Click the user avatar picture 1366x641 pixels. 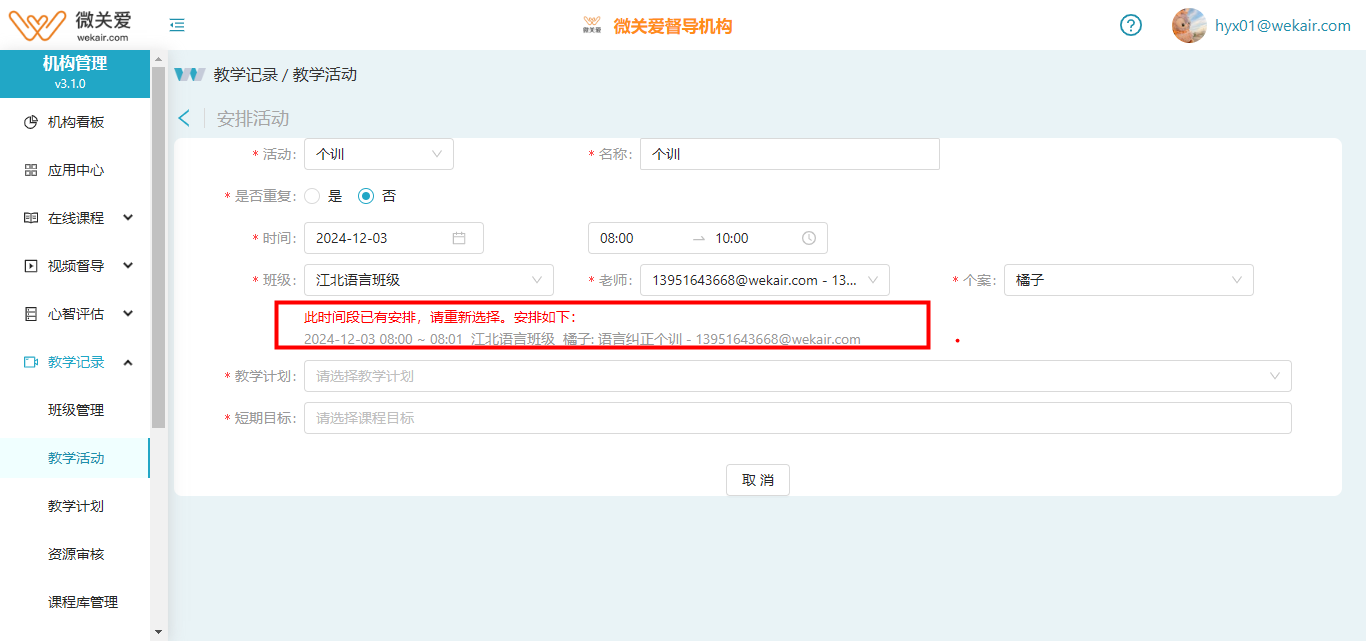(1188, 26)
